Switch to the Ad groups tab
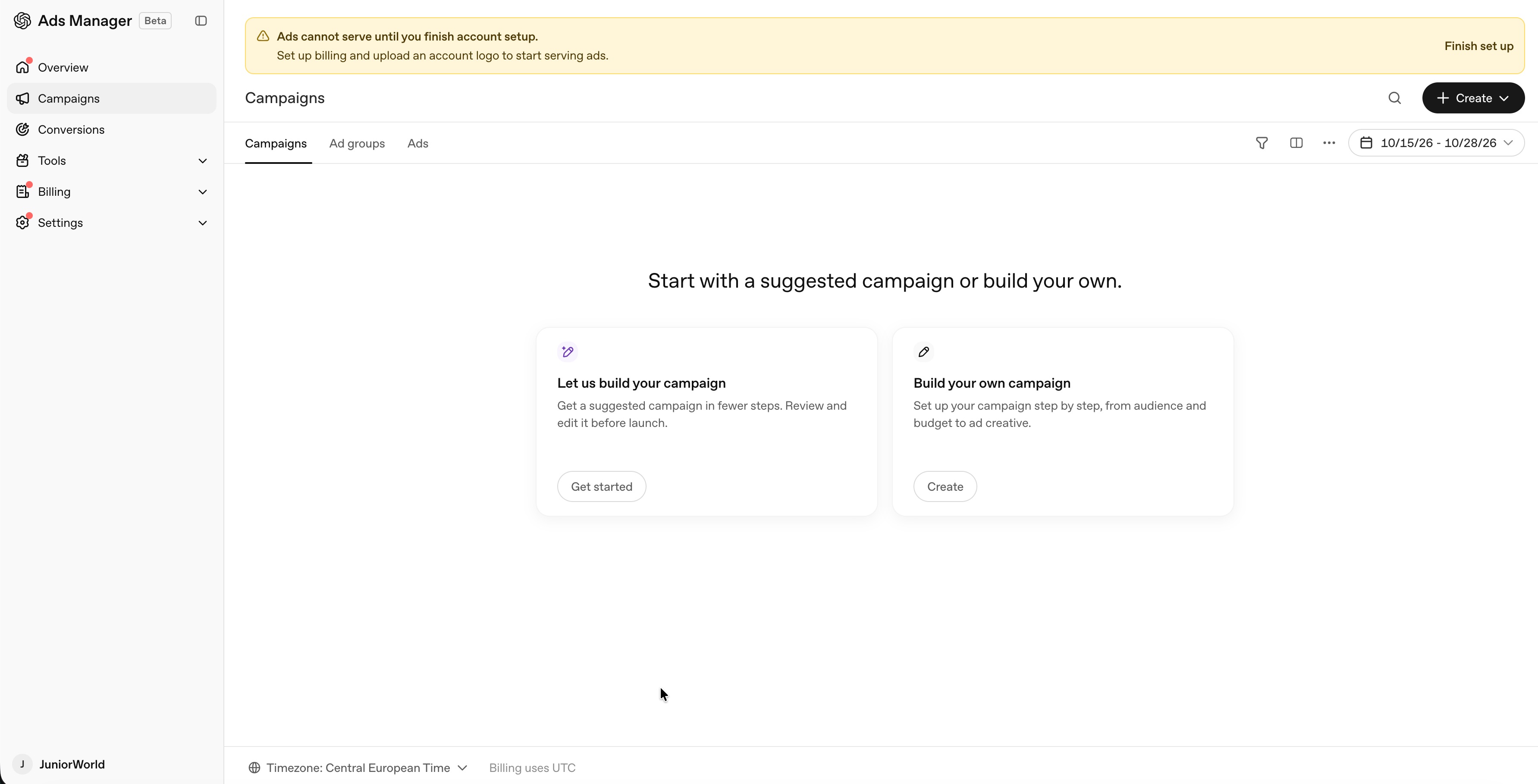The width and height of the screenshot is (1538, 784). (x=357, y=143)
